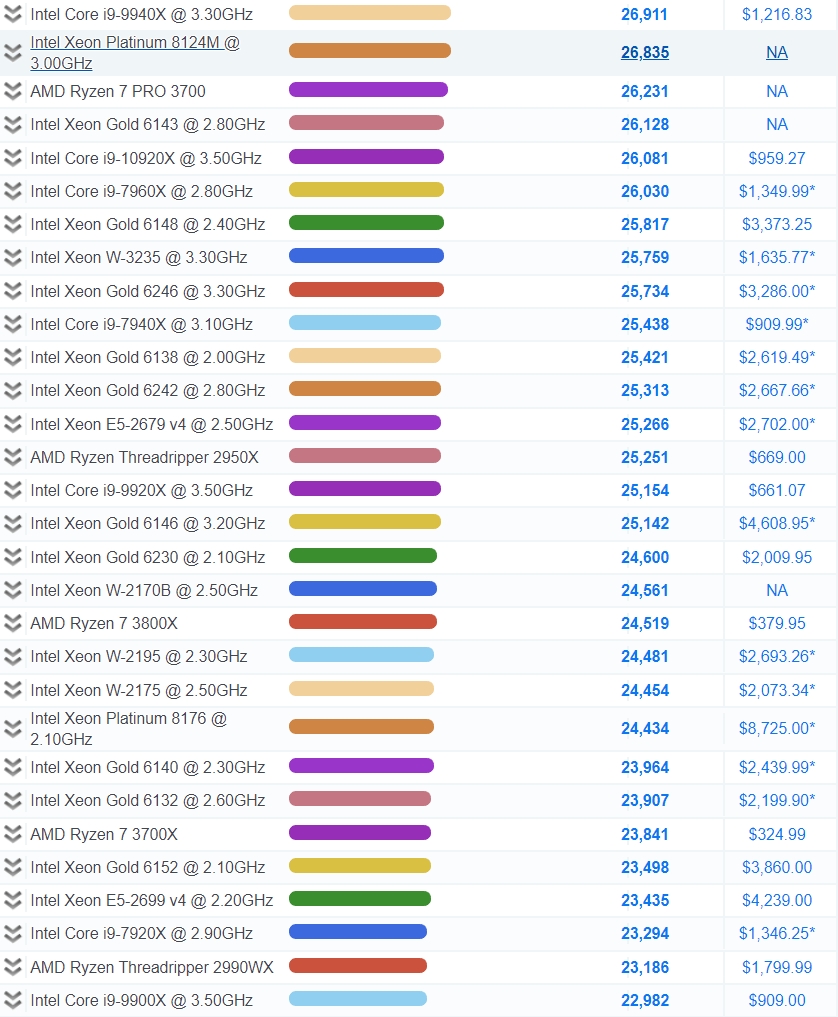
Task: Expand the AMD Ryzen 7 3700X row chevron
Action: click(x=13, y=834)
